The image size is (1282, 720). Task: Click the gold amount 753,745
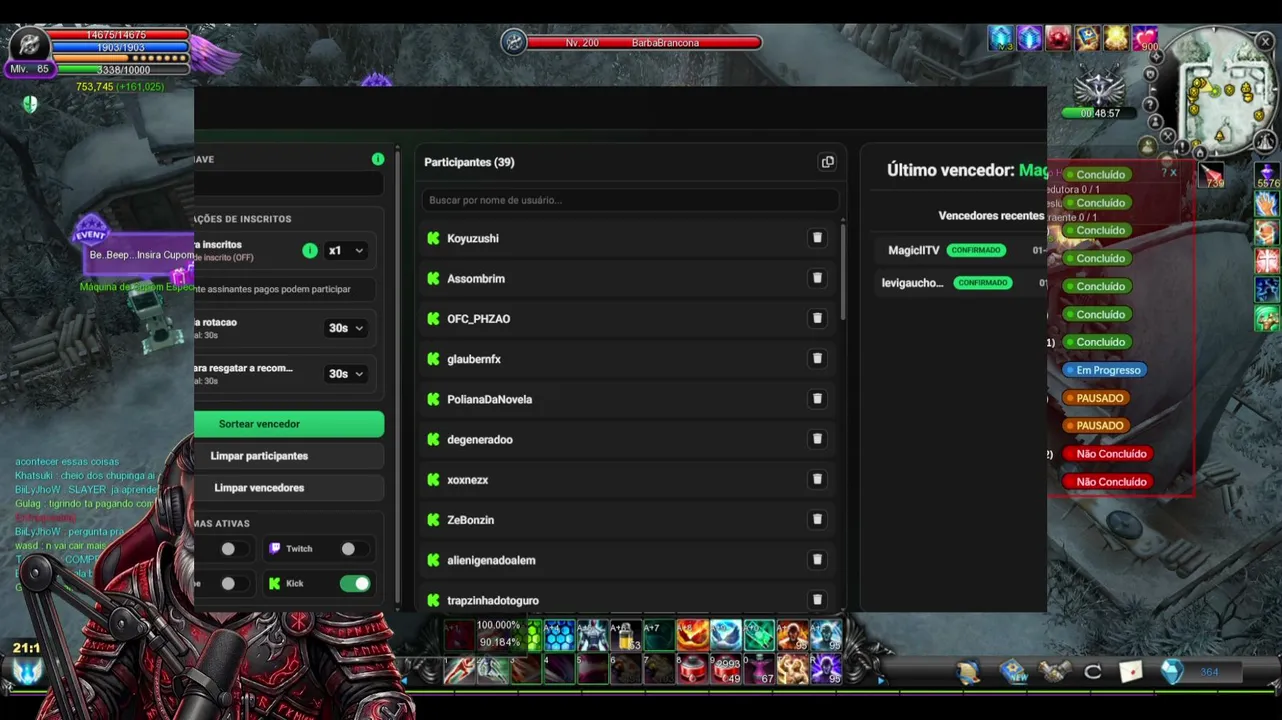point(94,87)
